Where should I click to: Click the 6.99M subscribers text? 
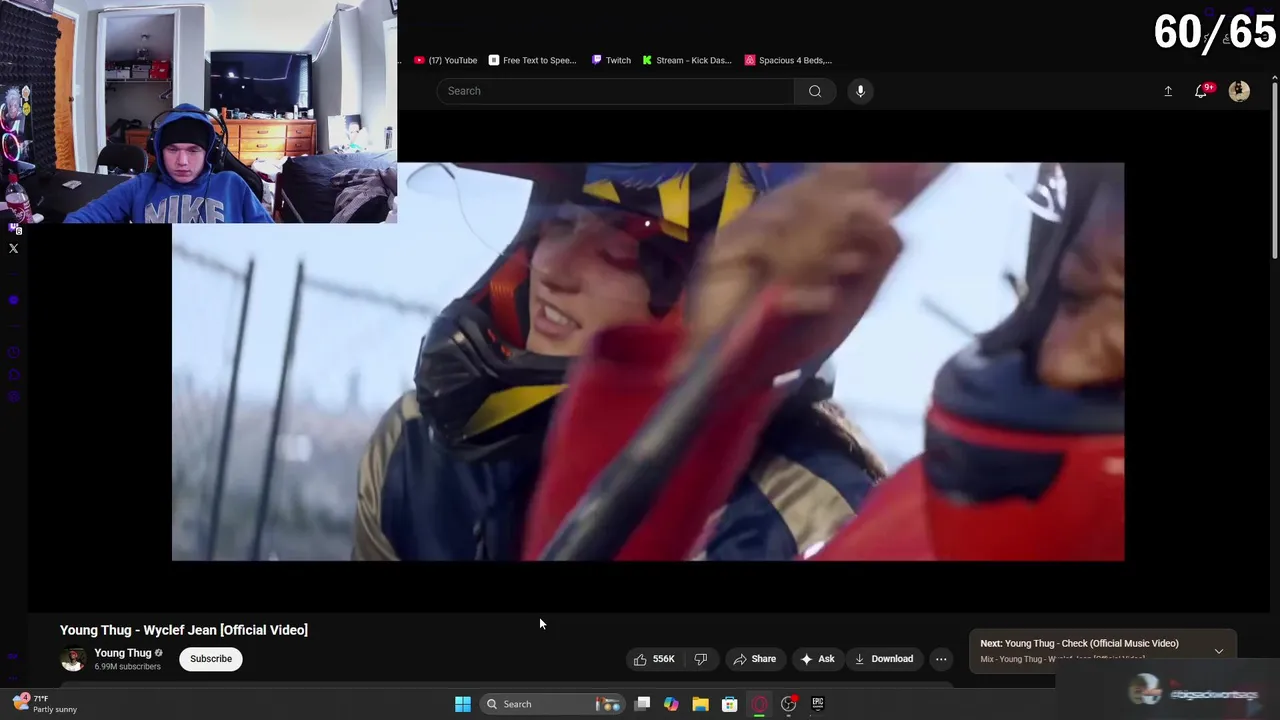127,666
